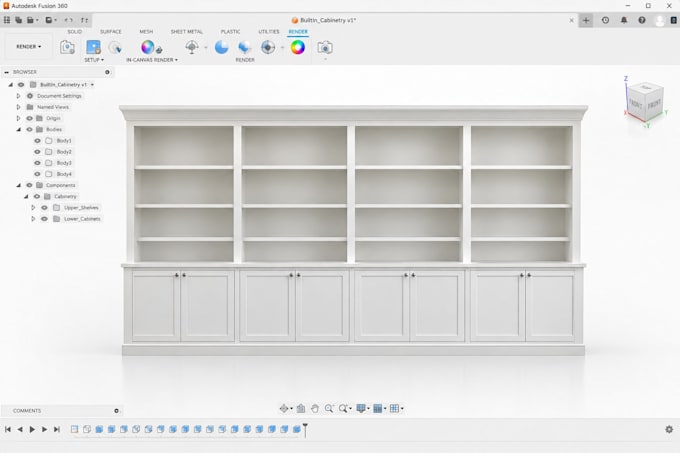Open the color wheel Texture Map Controls
The image size is (680, 453).
pyautogui.click(x=298, y=47)
